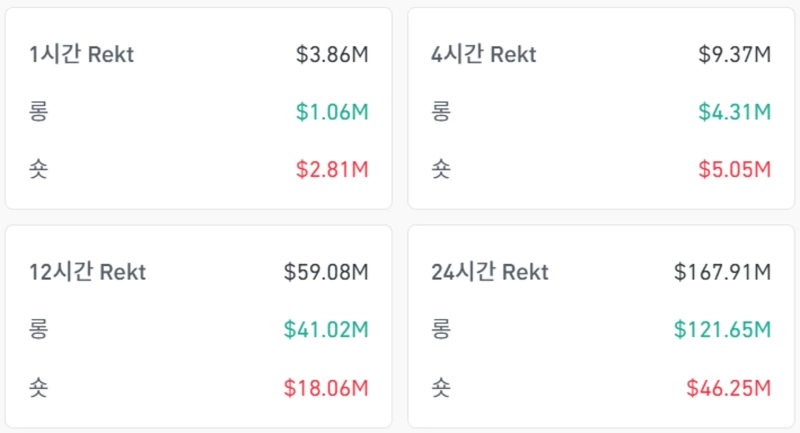
Task: Click the green $4.31M long amount
Action: point(734,112)
